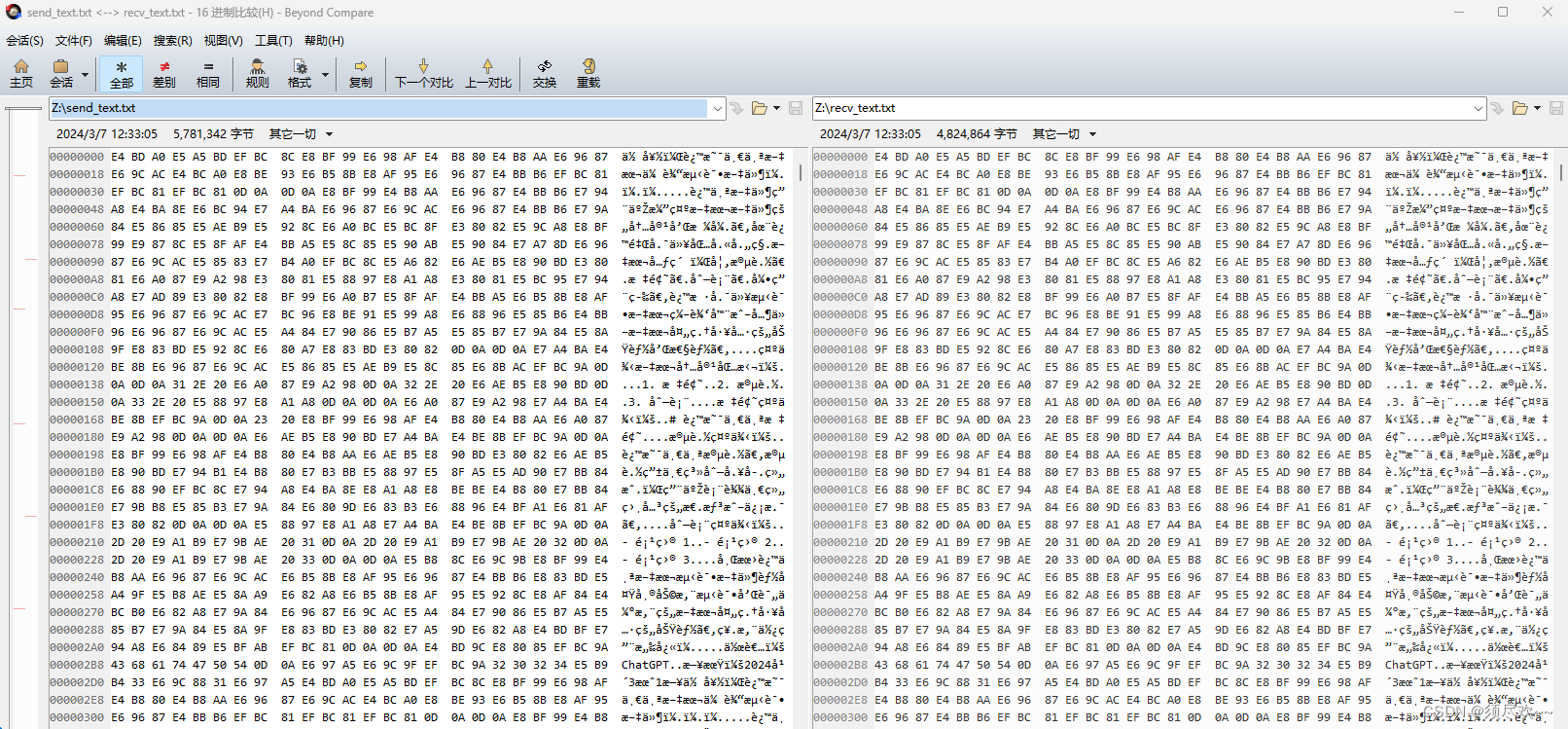Click the 格式 file format button
This screenshot has height=729, width=1568.
(300, 74)
